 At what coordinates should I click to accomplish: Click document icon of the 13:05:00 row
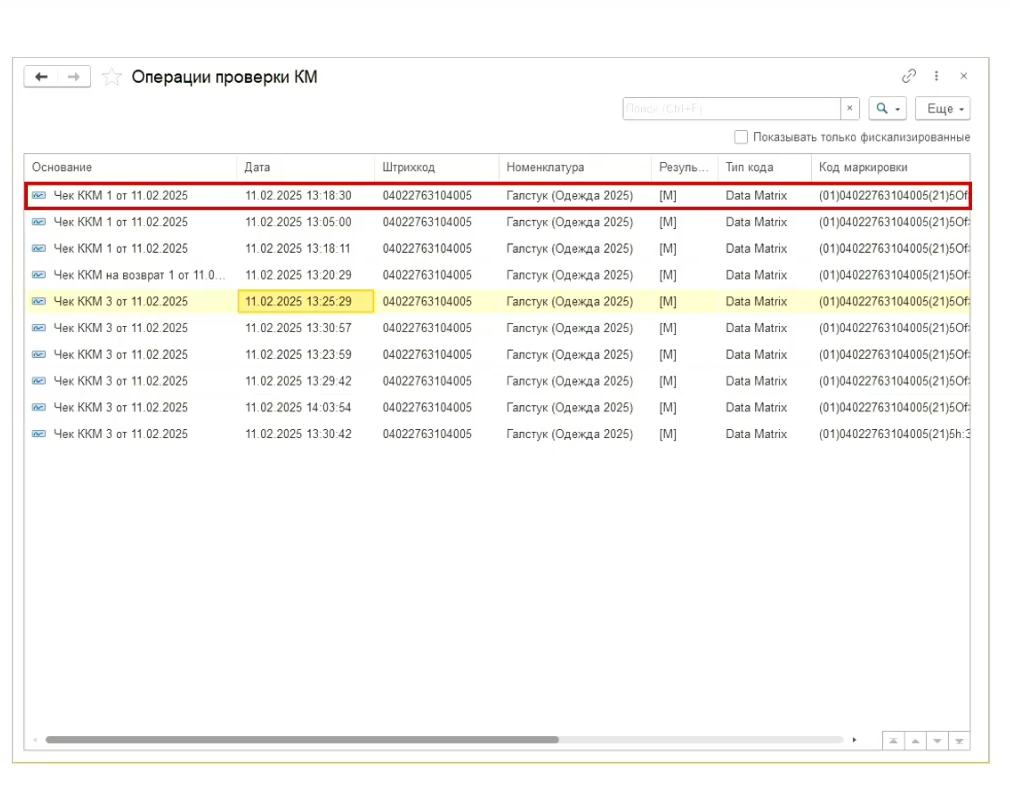pos(39,222)
